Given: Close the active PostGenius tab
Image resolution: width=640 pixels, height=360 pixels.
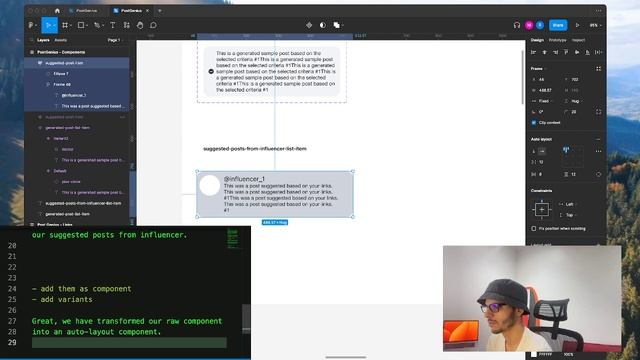Looking at the screenshot, I should point(147,11).
